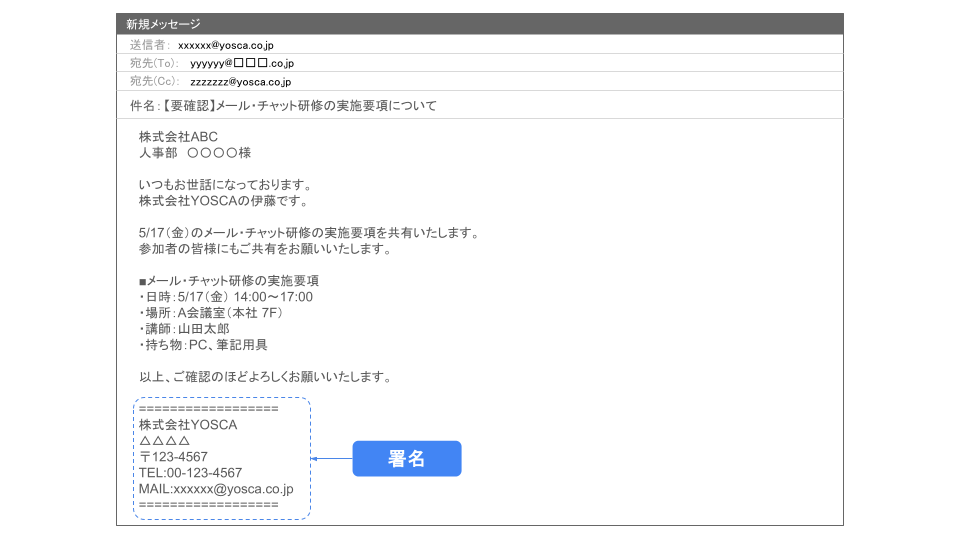Click the 株式会社ABC line in the body
The width and height of the screenshot is (960, 540).
178,137
